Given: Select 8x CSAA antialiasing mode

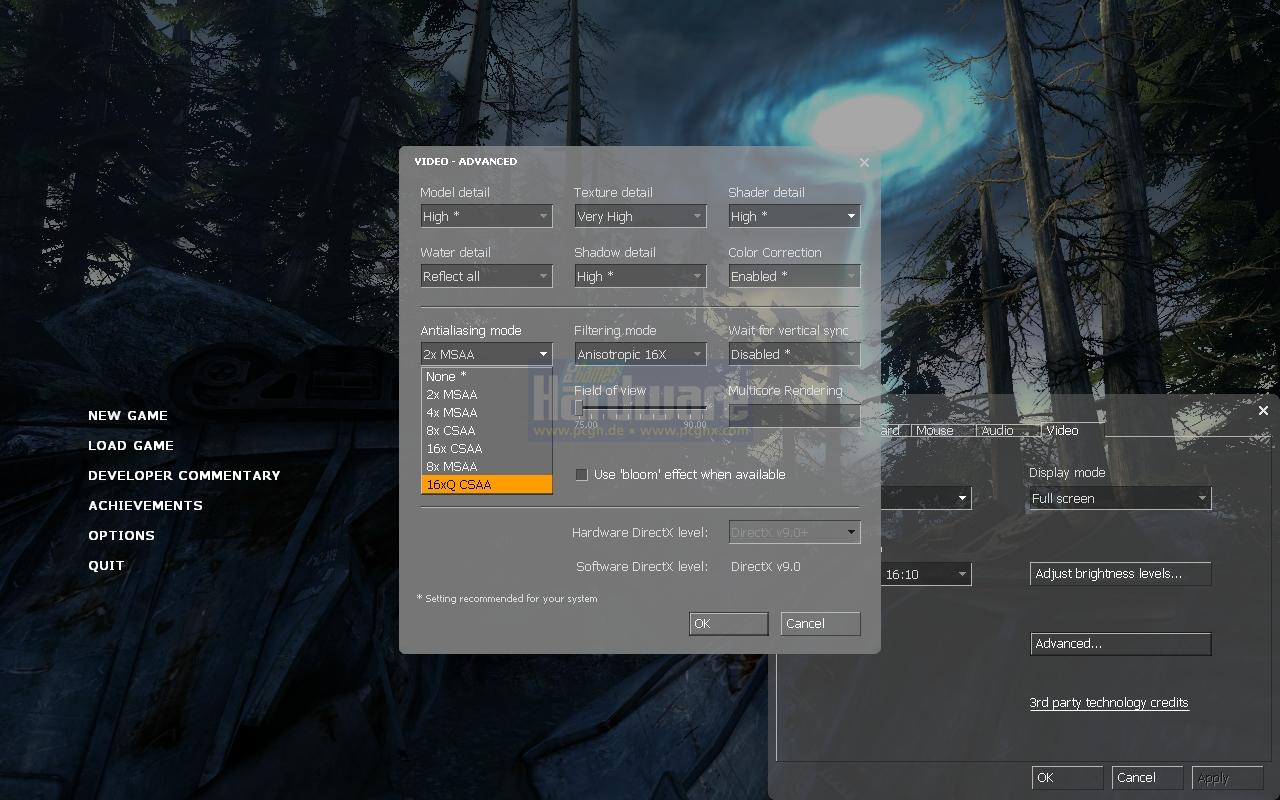Looking at the screenshot, I should (486, 431).
